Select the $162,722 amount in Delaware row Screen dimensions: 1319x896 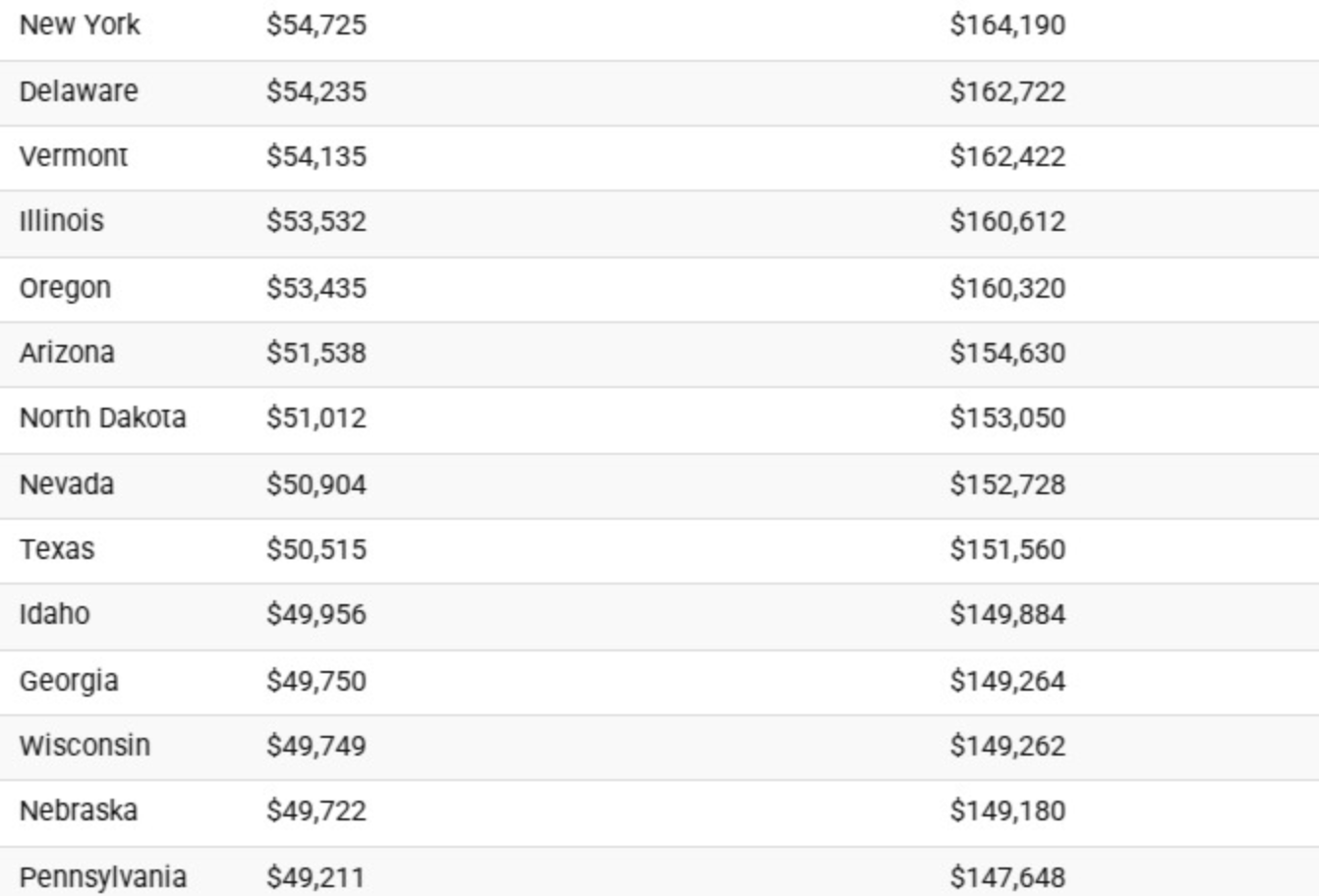pos(1006,91)
